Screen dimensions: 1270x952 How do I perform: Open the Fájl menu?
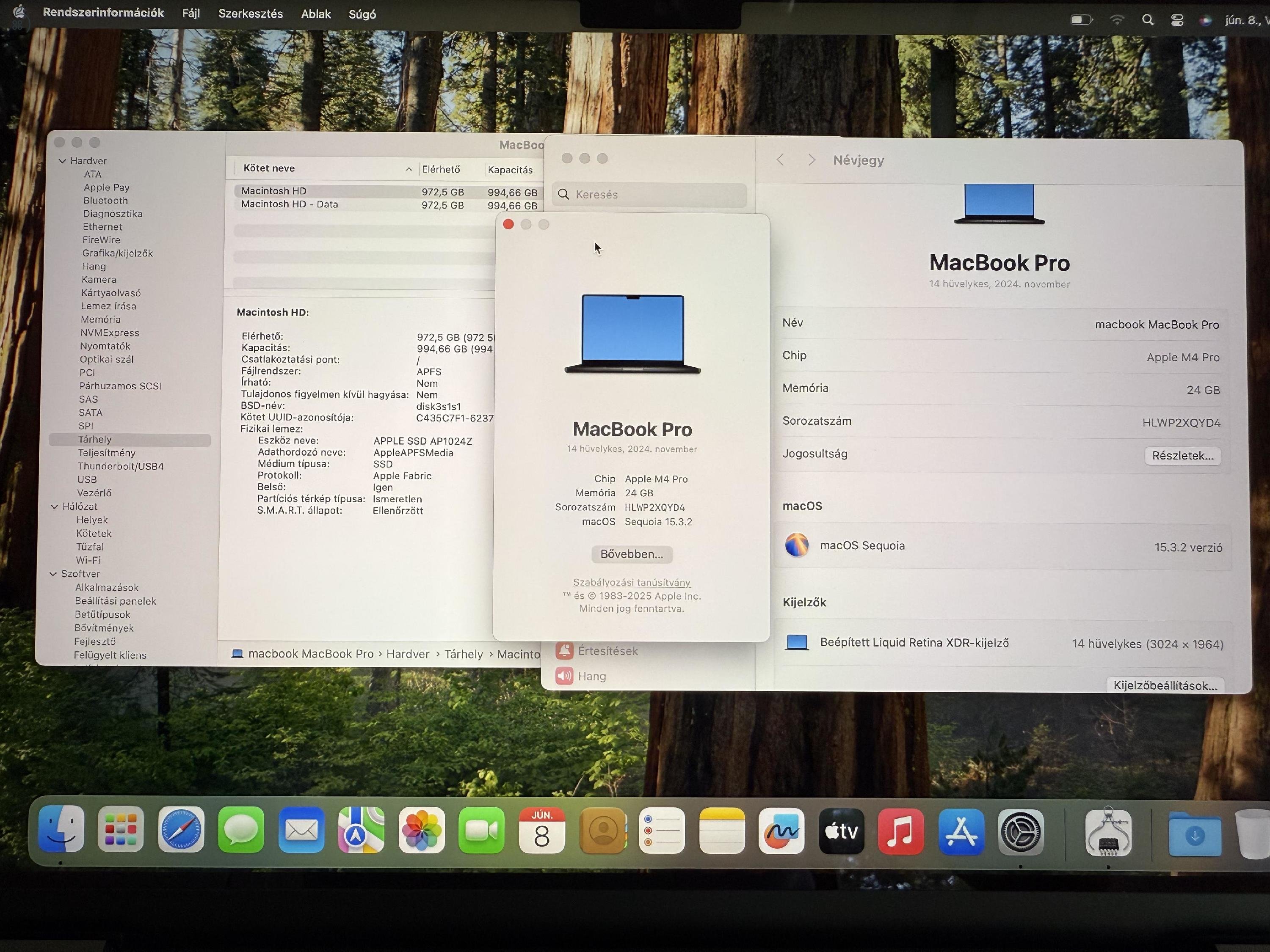click(x=191, y=13)
